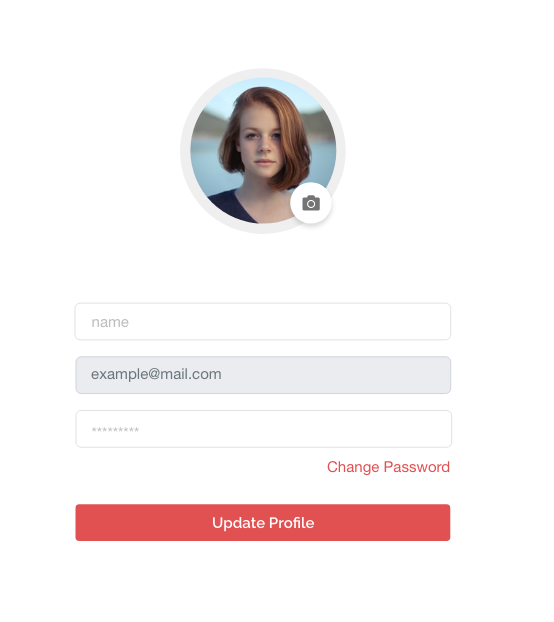Click the greyed-out email address box
This screenshot has width=554, height=622.
(x=263, y=375)
